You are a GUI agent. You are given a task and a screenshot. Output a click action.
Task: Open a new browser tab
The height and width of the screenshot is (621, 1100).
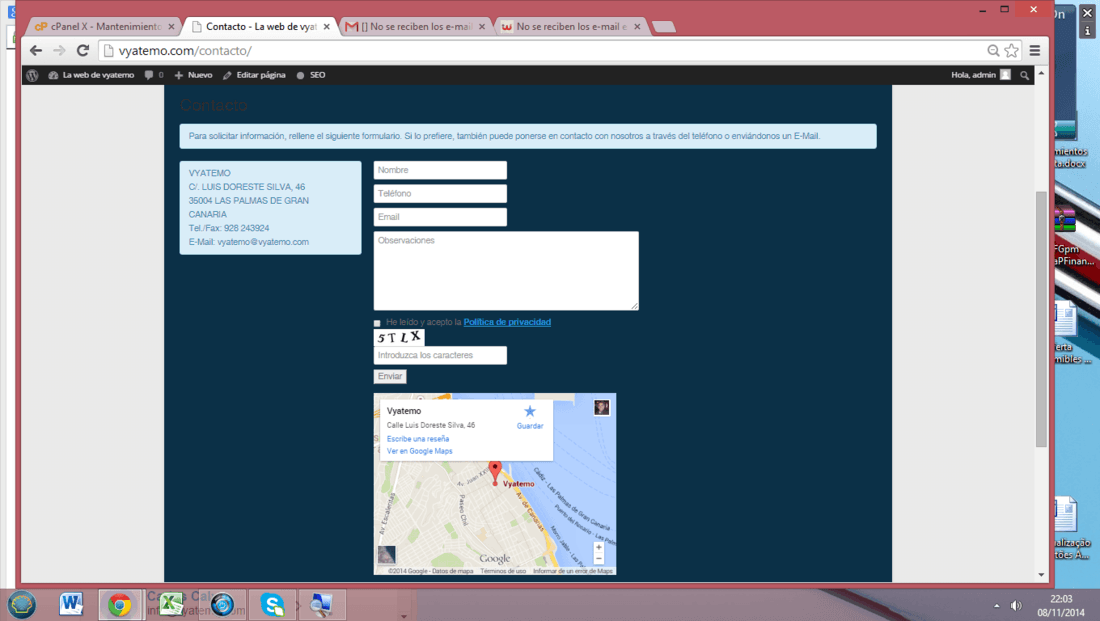(664, 27)
